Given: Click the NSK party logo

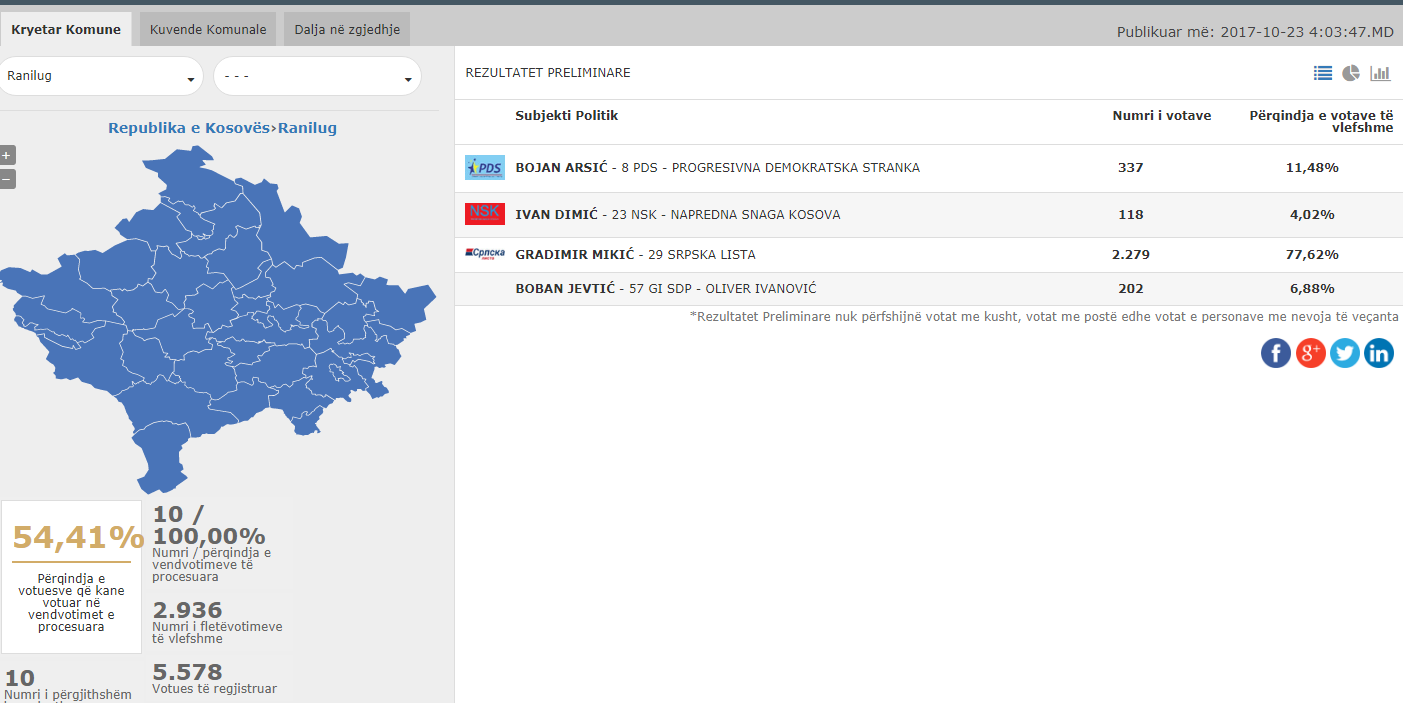Looking at the screenshot, I should coord(485,214).
